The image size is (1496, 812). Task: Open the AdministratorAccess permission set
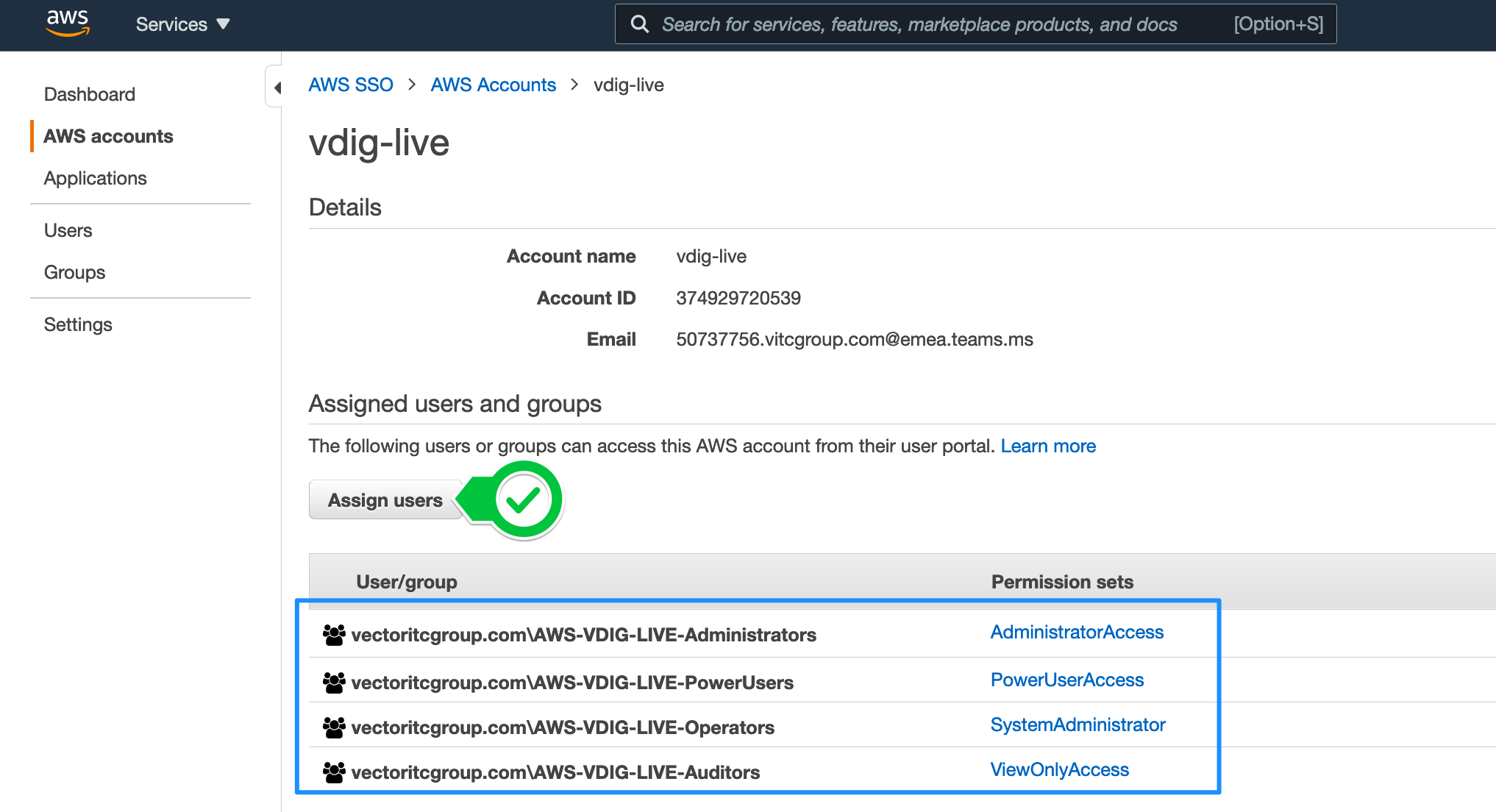click(x=1077, y=632)
